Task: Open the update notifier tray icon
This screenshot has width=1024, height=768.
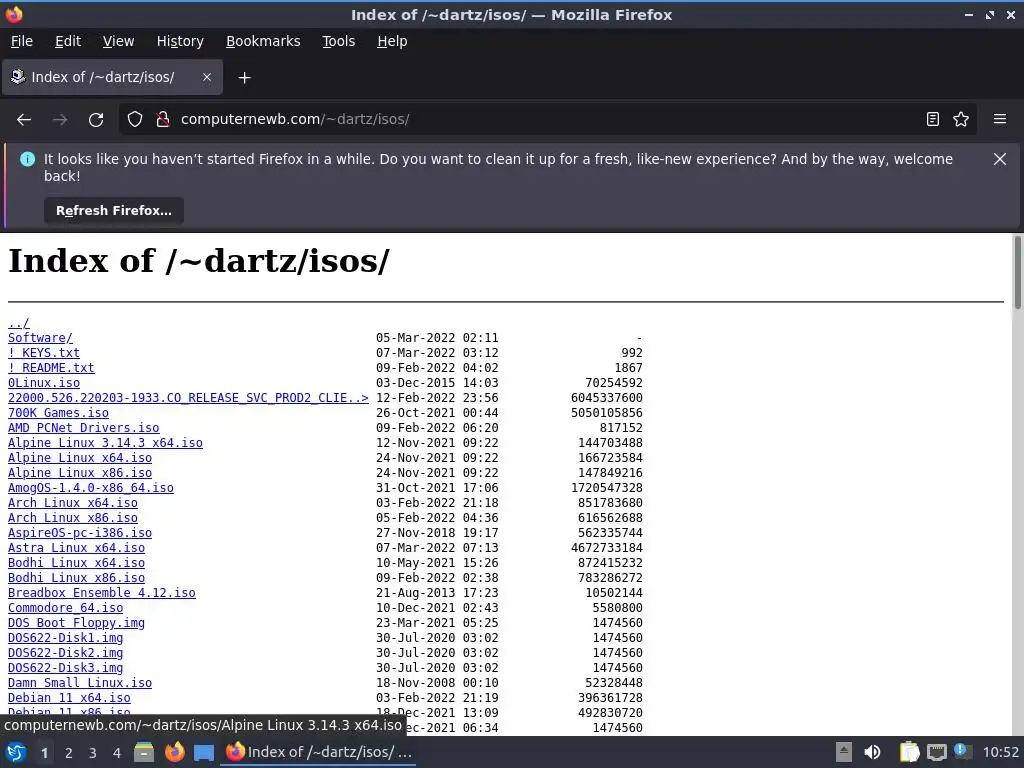Action: [963, 751]
